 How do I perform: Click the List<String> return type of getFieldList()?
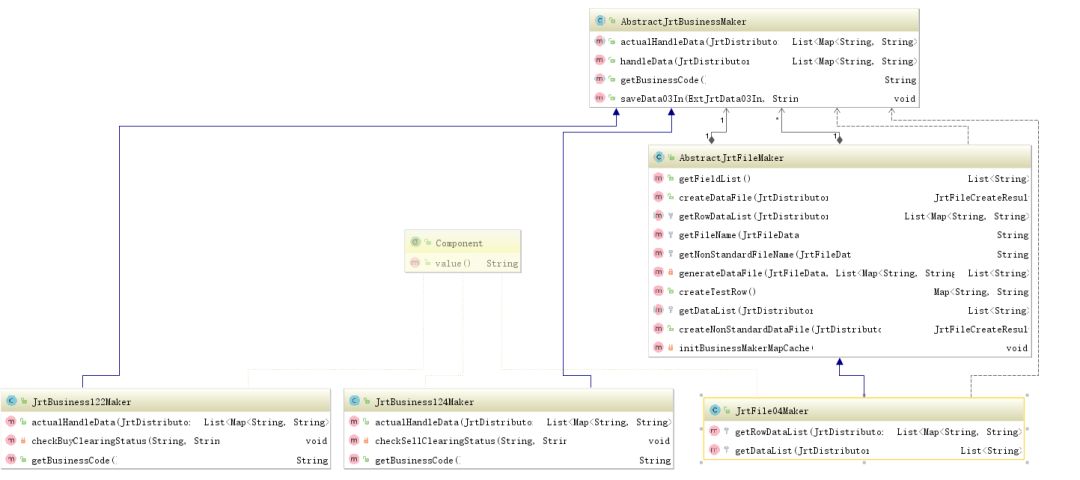998,178
